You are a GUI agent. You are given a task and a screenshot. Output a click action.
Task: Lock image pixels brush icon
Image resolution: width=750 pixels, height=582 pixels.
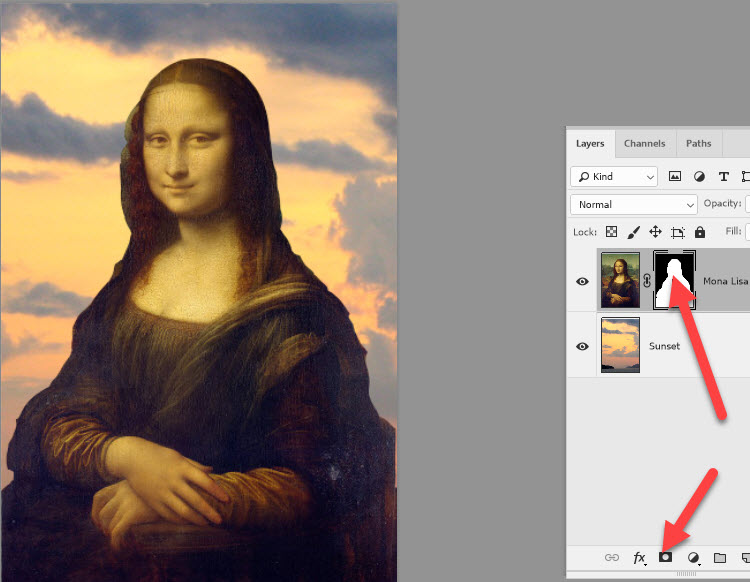click(633, 232)
